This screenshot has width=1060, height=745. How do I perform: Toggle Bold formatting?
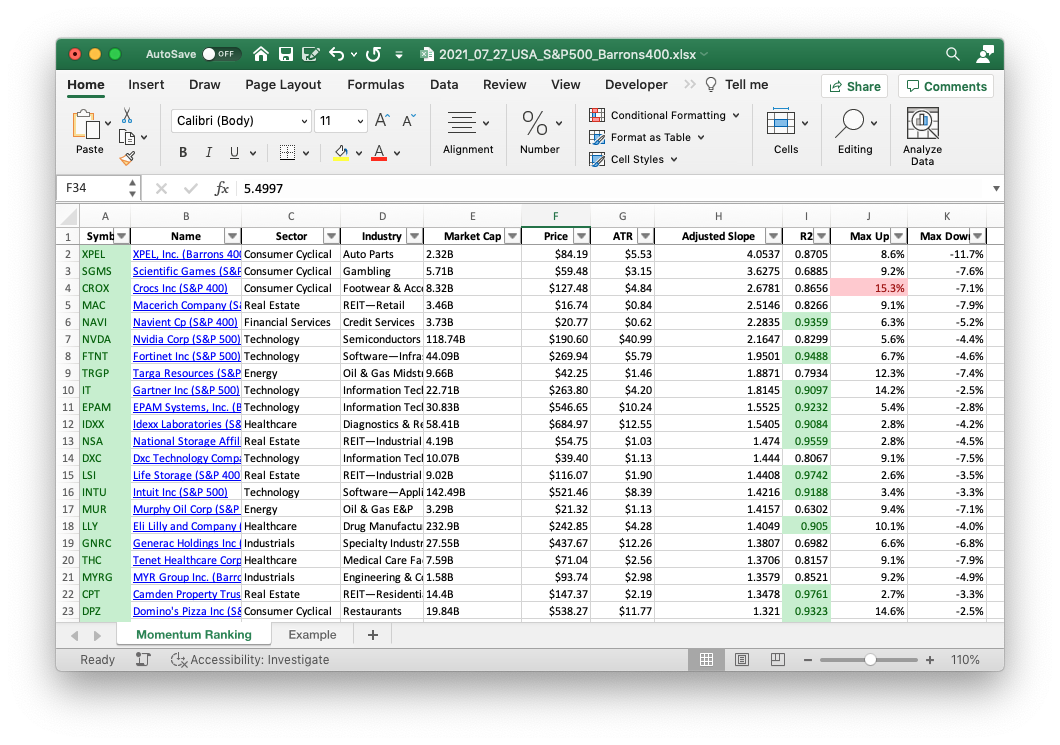[x=183, y=153]
